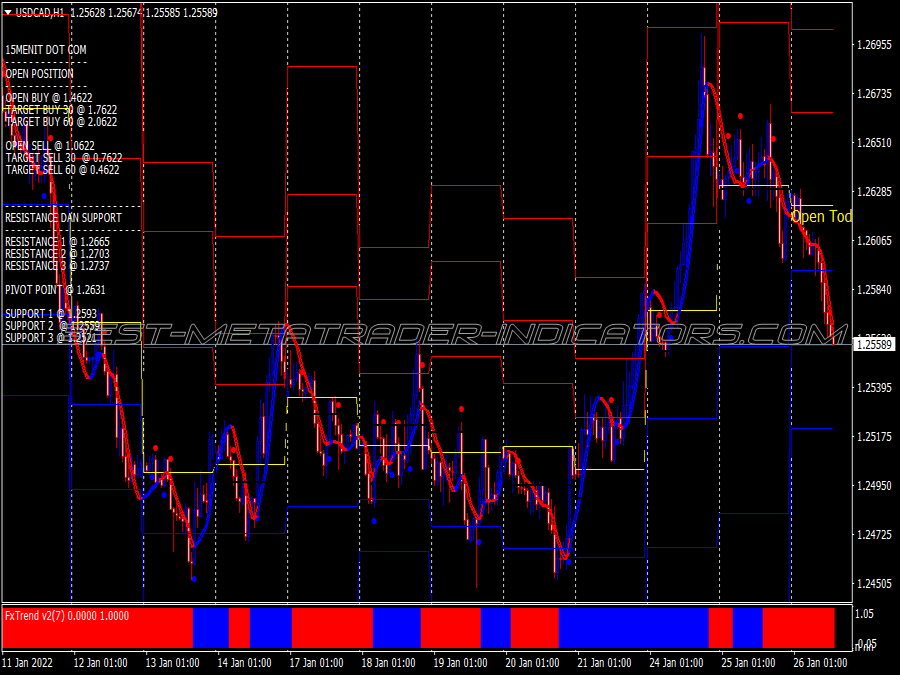Click 'SUPPORT 1 @ 1.2593' label
Image resolution: width=900 pixels, height=675 pixels.
[x=51, y=314]
